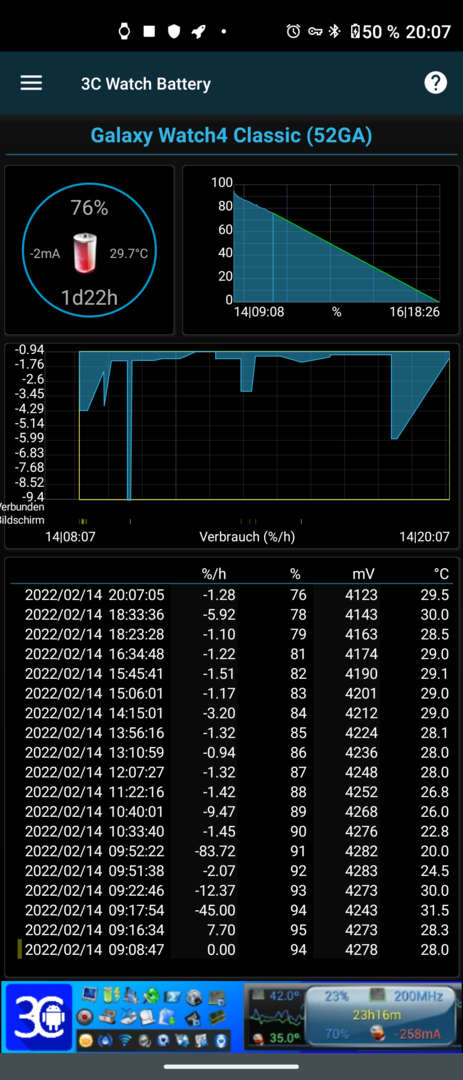Tap the phone battery status icon
This screenshot has width=463, height=1080.
[356, 31]
